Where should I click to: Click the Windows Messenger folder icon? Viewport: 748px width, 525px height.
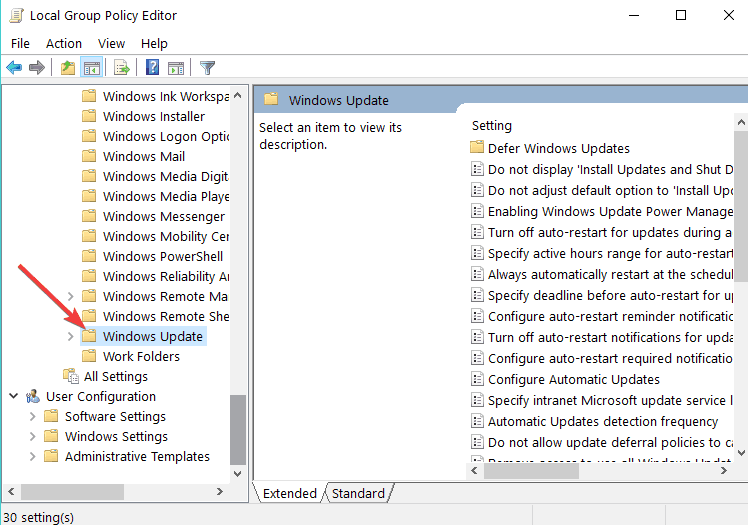(x=89, y=216)
